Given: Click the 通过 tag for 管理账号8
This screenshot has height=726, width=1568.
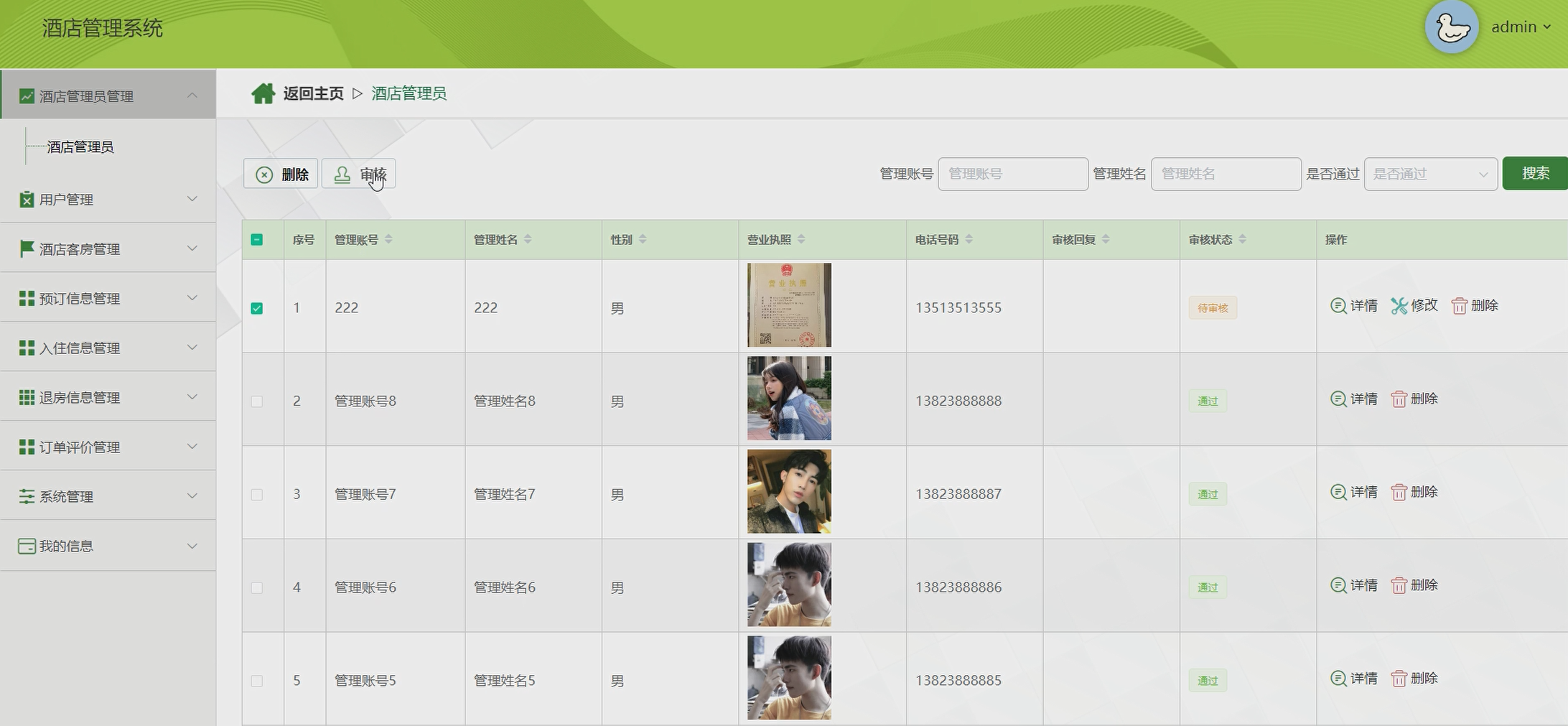Looking at the screenshot, I should (x=1208, y=401).
